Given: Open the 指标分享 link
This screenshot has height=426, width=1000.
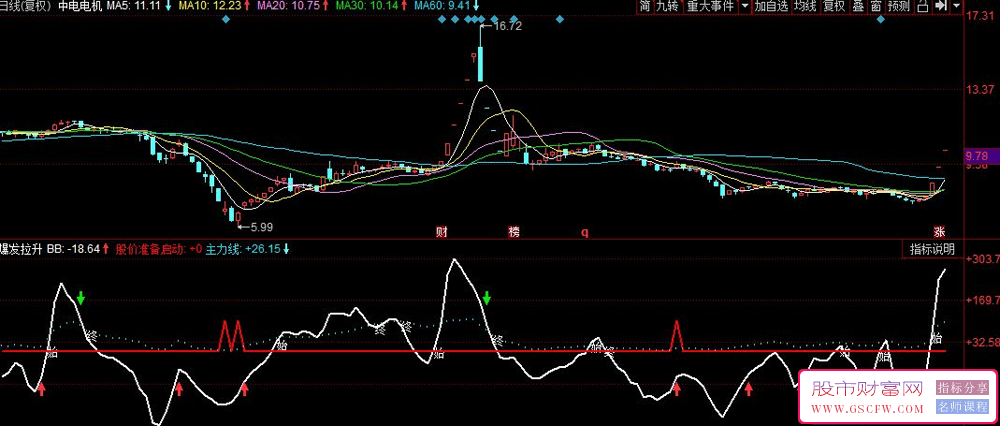Looking at the screenshot, I should click(962, 387).
